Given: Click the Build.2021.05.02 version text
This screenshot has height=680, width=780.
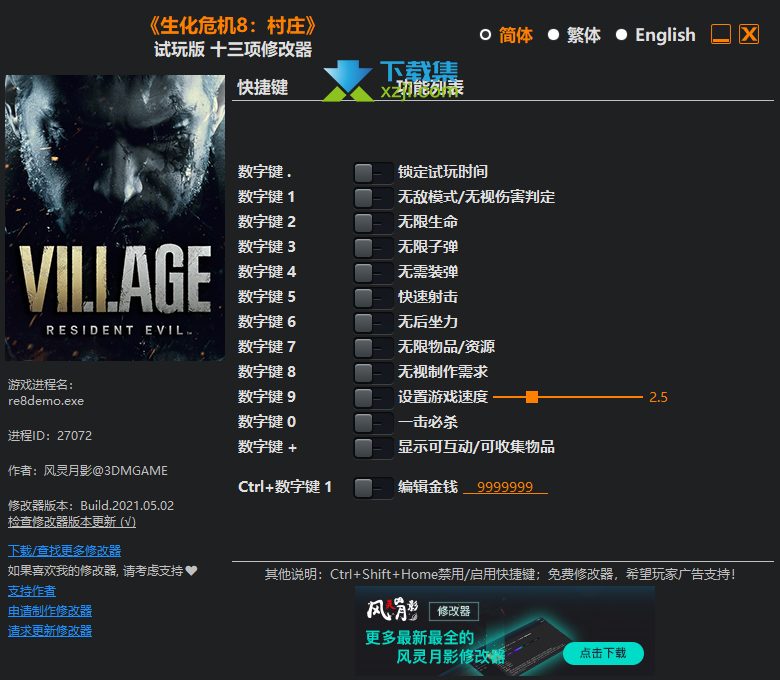Looking at the screenshot, I should pyautogui.click(x=127, y=506).
